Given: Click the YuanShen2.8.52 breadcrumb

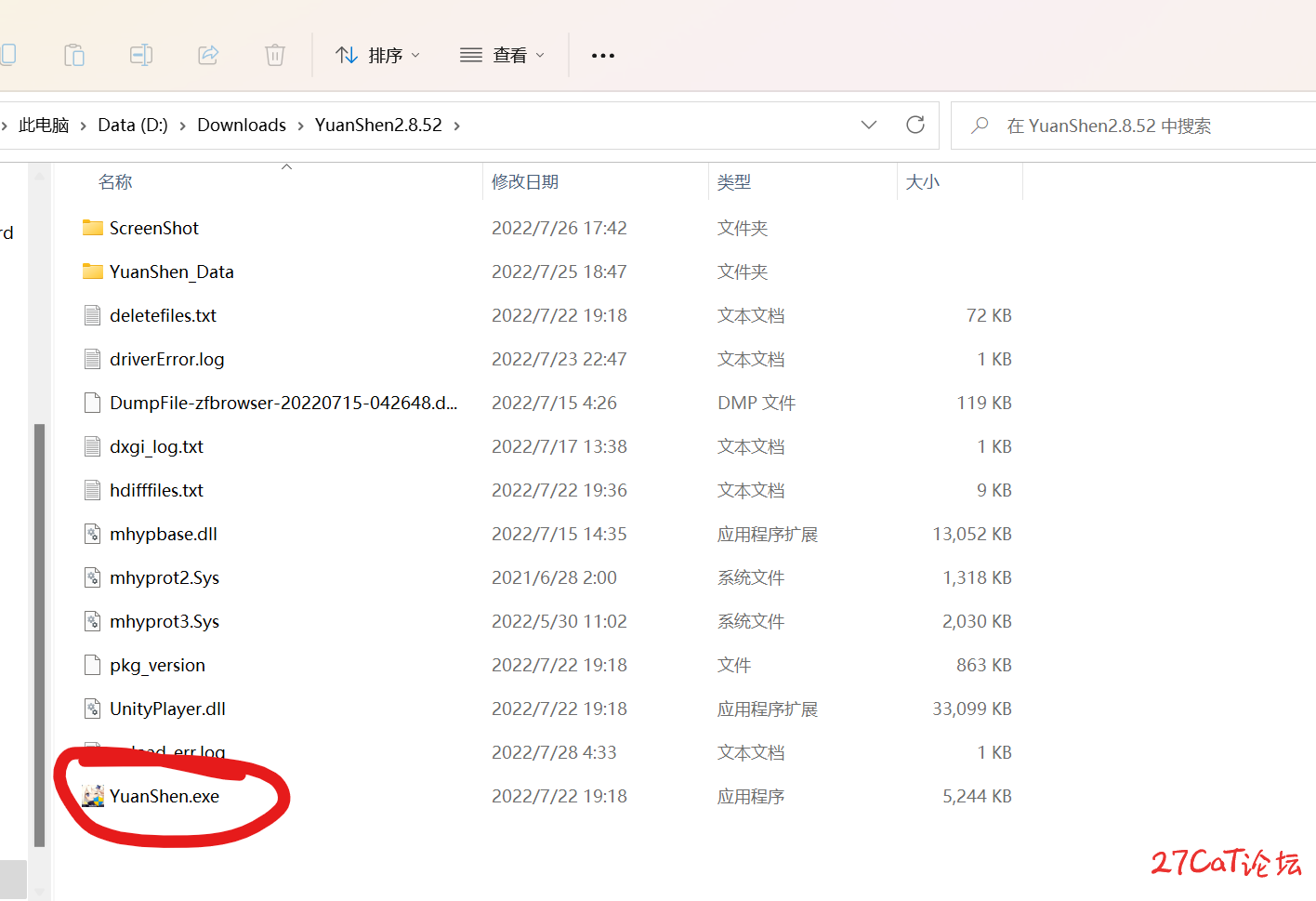Looking at the screenshot, I should tap(378, 126).
